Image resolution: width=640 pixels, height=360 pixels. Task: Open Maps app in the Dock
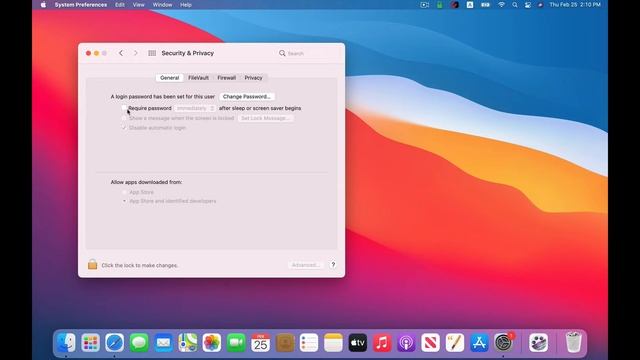tap(188, 342)
